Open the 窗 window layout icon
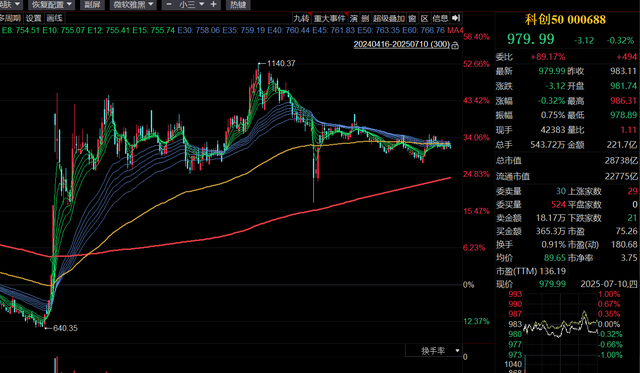Viewport: 640px width, 373px height. [x=412, y=18]
